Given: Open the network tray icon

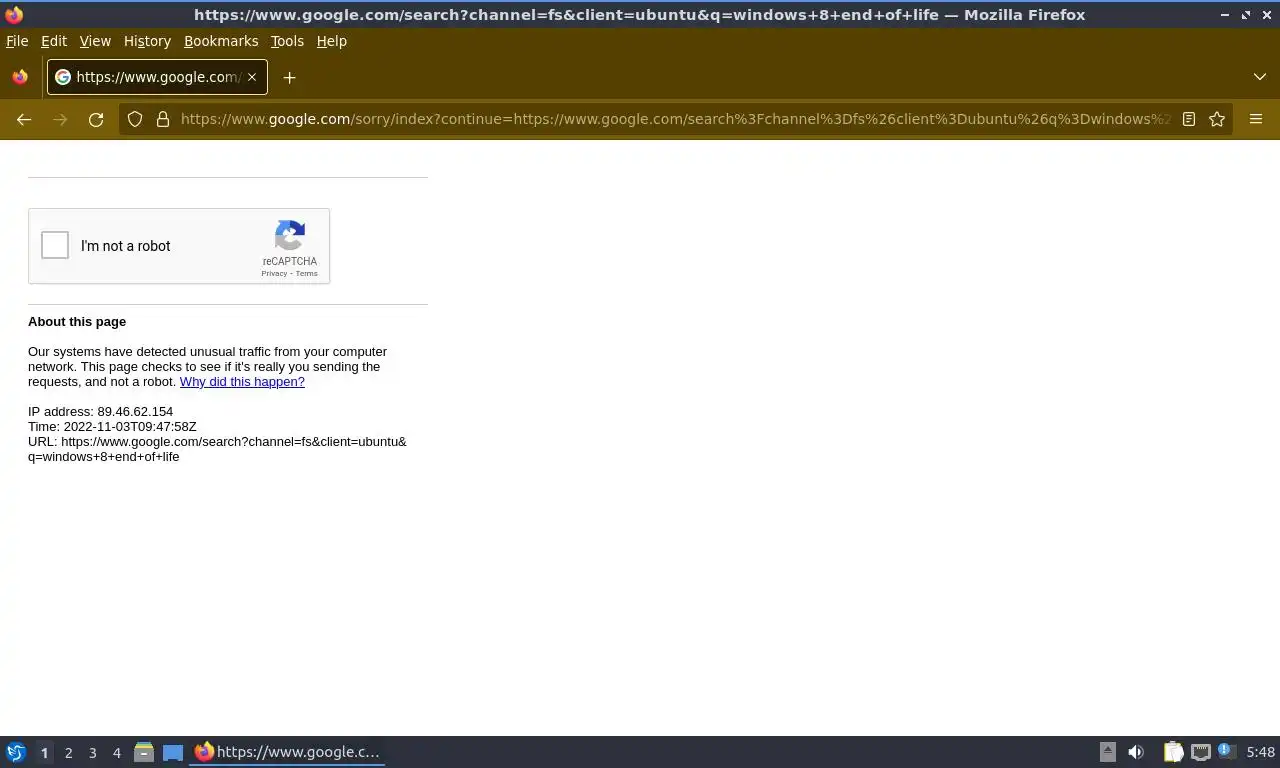Looking at the screenshot, I should click(1201, 752).
